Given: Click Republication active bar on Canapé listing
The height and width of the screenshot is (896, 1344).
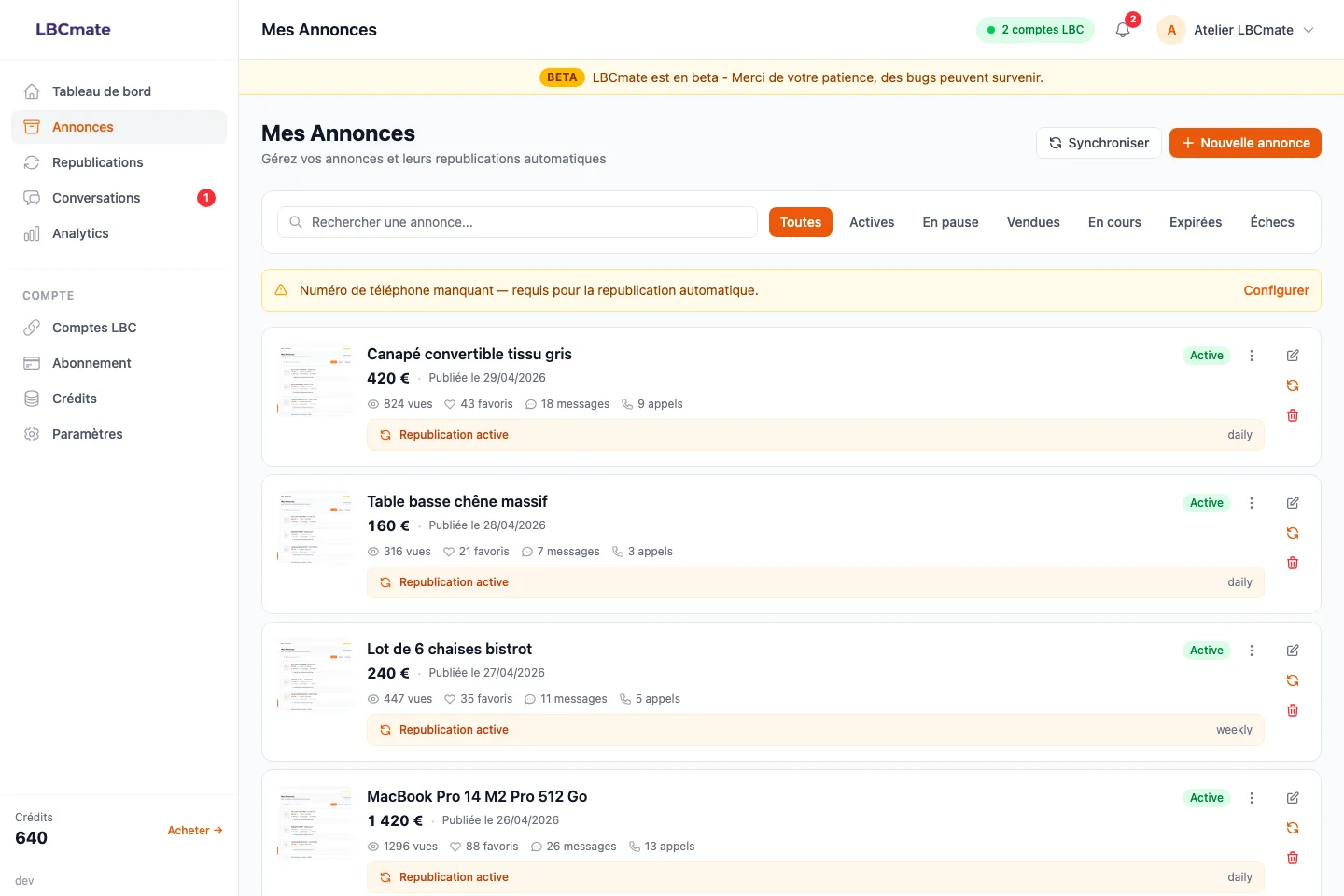Looking at the screenshot, I should 816,435.
